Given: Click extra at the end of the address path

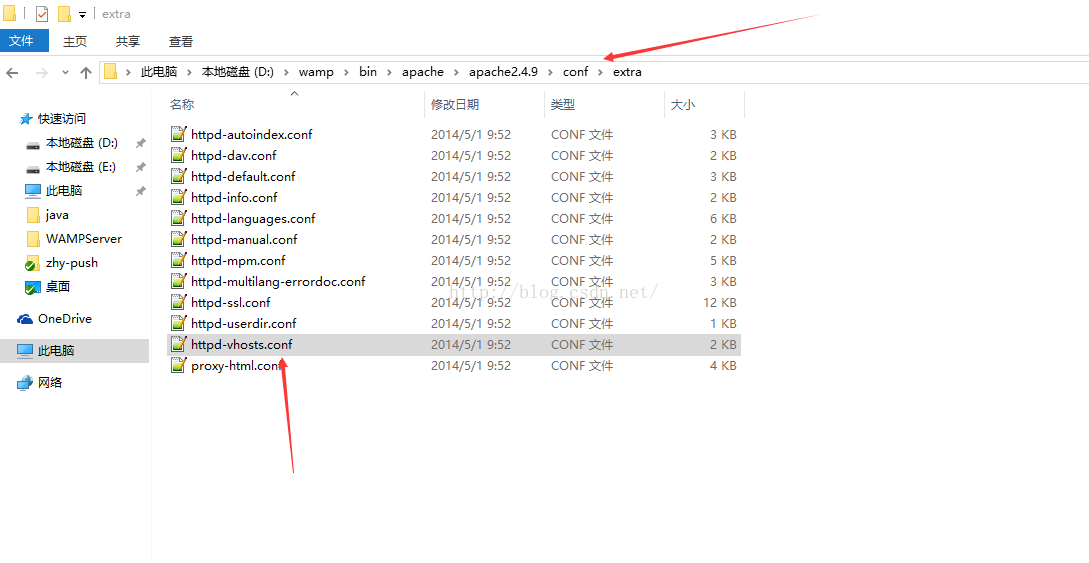Looking at the screenshot, I should pos(627,72).
